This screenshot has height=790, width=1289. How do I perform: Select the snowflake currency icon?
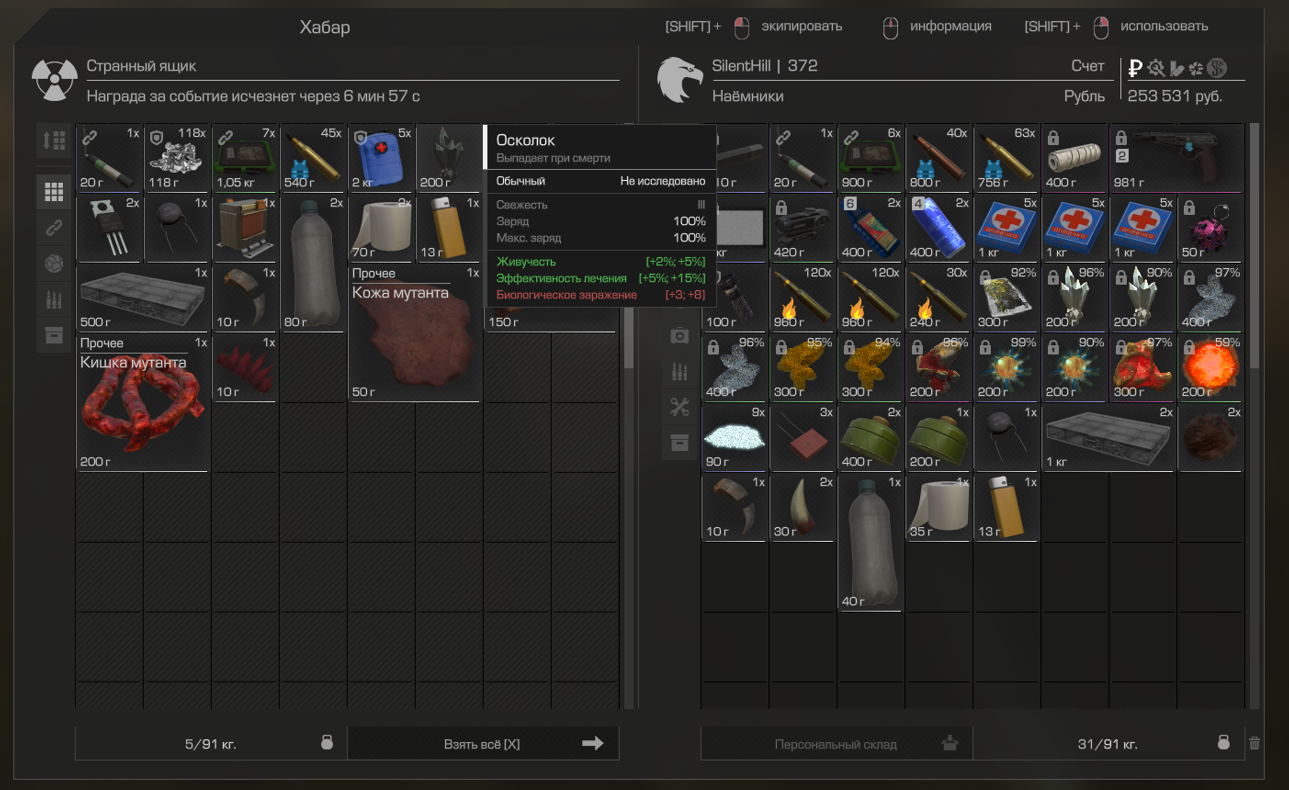click(1196, 68)
